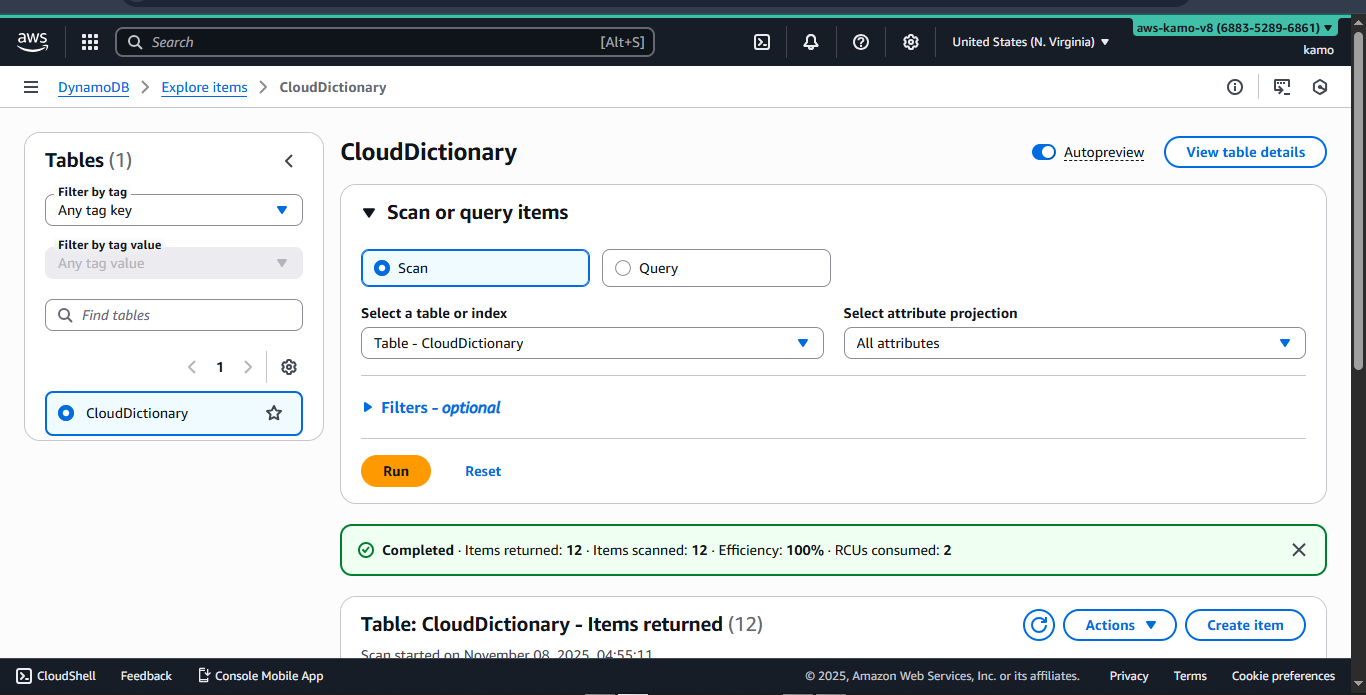Open the hamburger navigation menu
The height and width of the screenshot is (695, 1366).
click(x=30, y=87)
